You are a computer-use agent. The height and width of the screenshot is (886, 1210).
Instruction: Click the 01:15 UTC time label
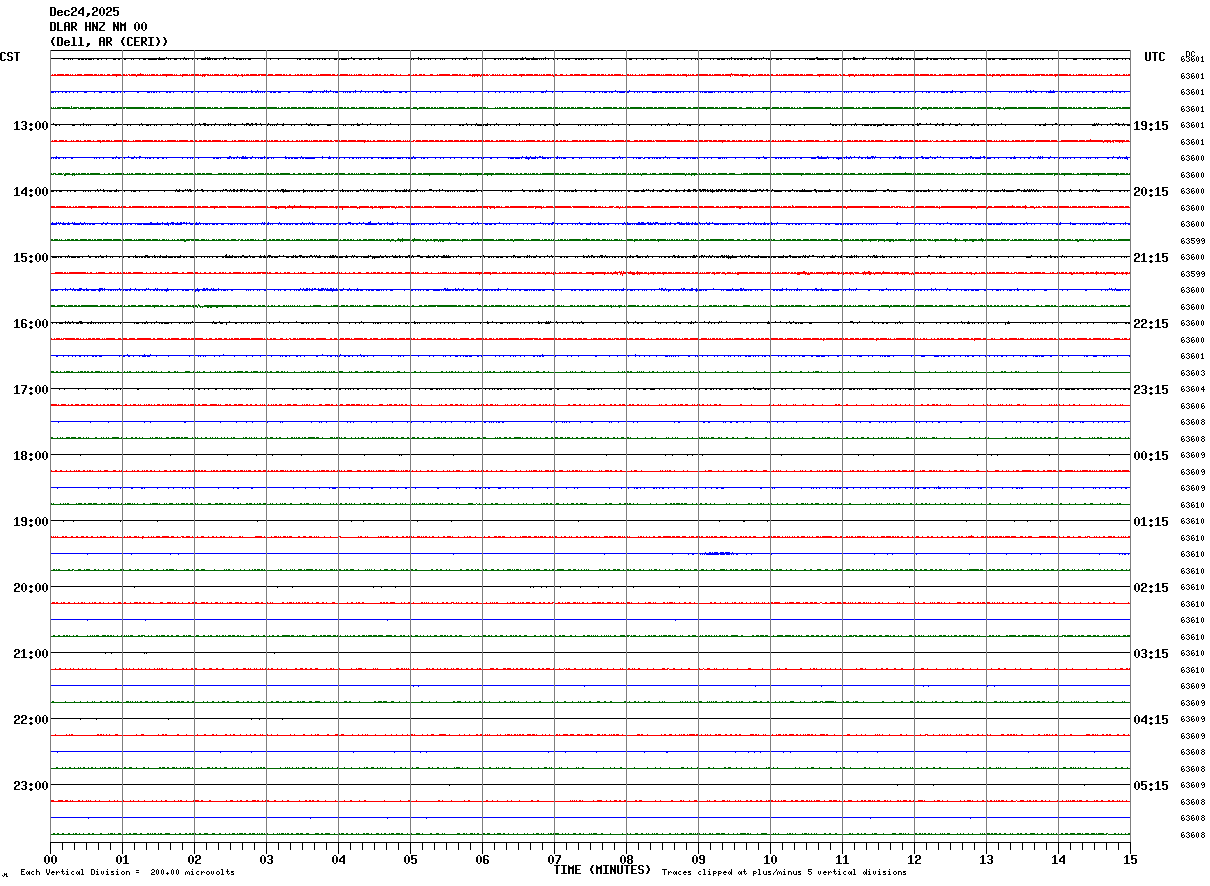point(1150,522)
